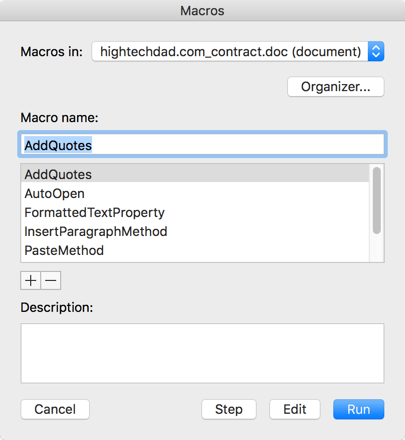
Task: Click the plus button to add a macro
Action: [x=31, y=281]
